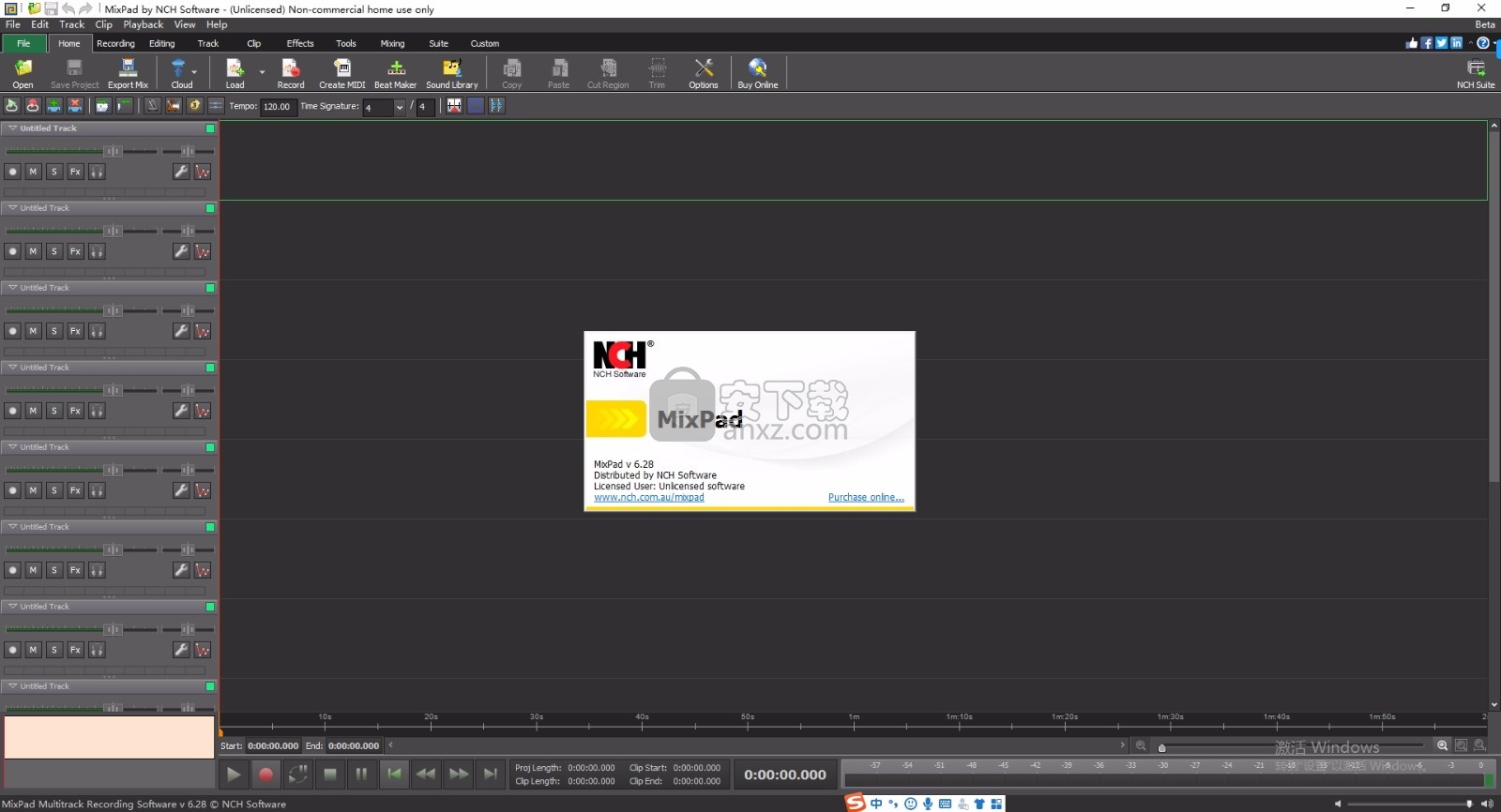1501x812 pixels.
Task: Mute the sixth Untitled Track
Action: 33,570
